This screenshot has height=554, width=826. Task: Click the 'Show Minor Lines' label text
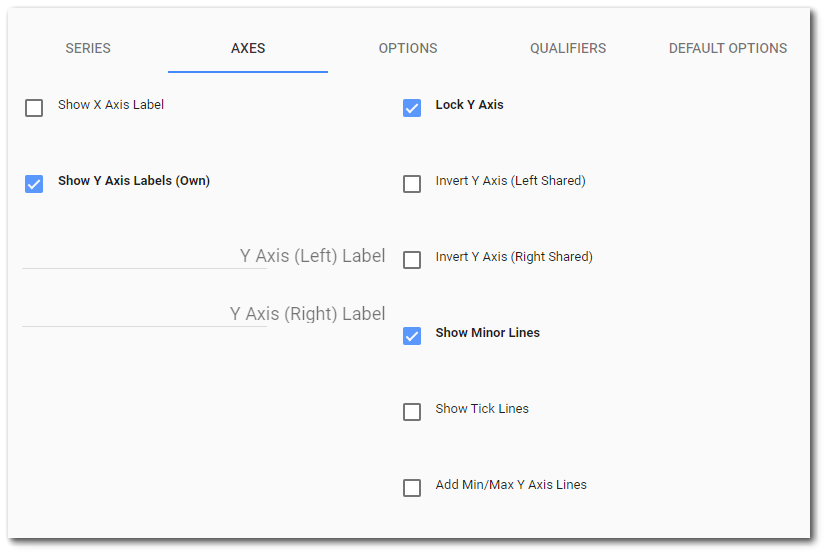487,333
